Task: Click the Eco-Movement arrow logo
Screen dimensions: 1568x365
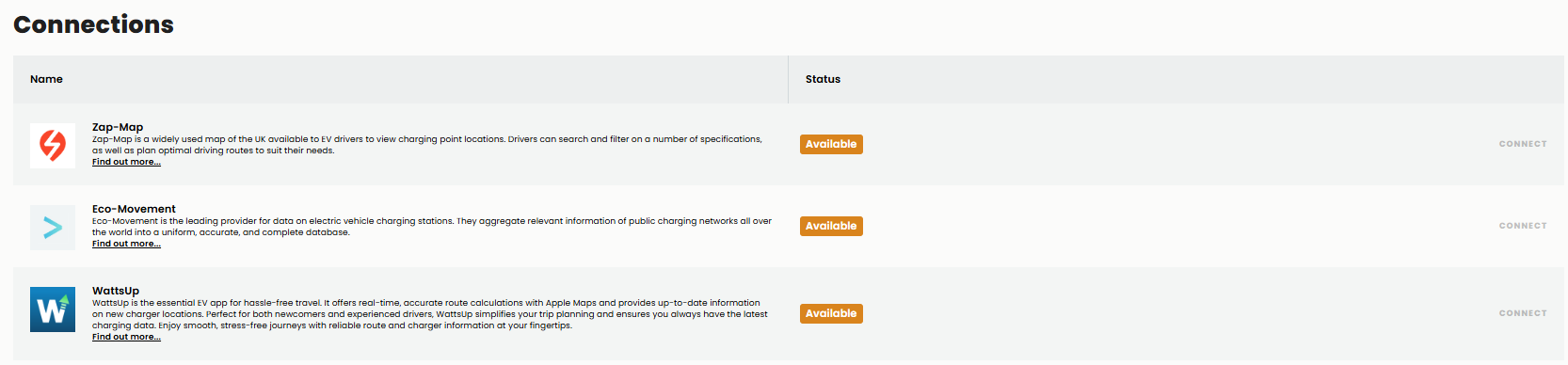Action: 53,228
